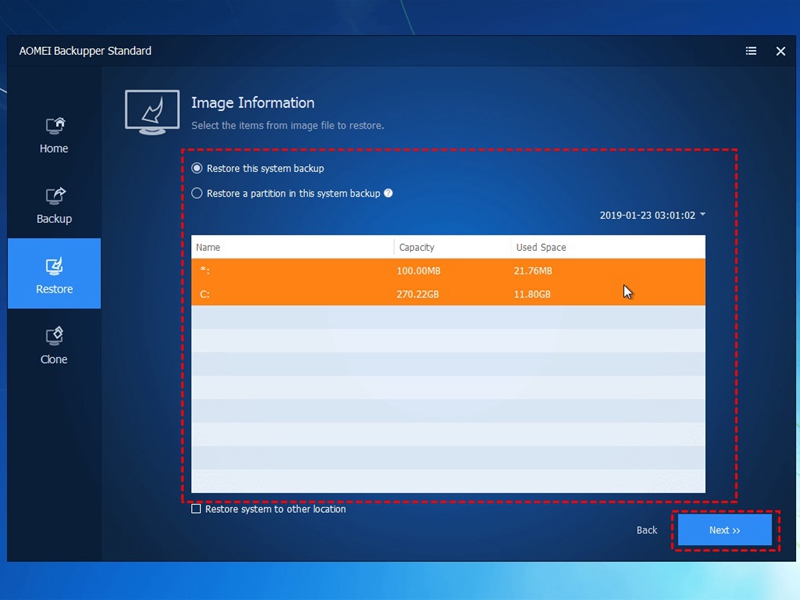Image resolution: width=800 pixels, height=600 pixels.
Task: Click the Next button
Action: coord(724,530)
